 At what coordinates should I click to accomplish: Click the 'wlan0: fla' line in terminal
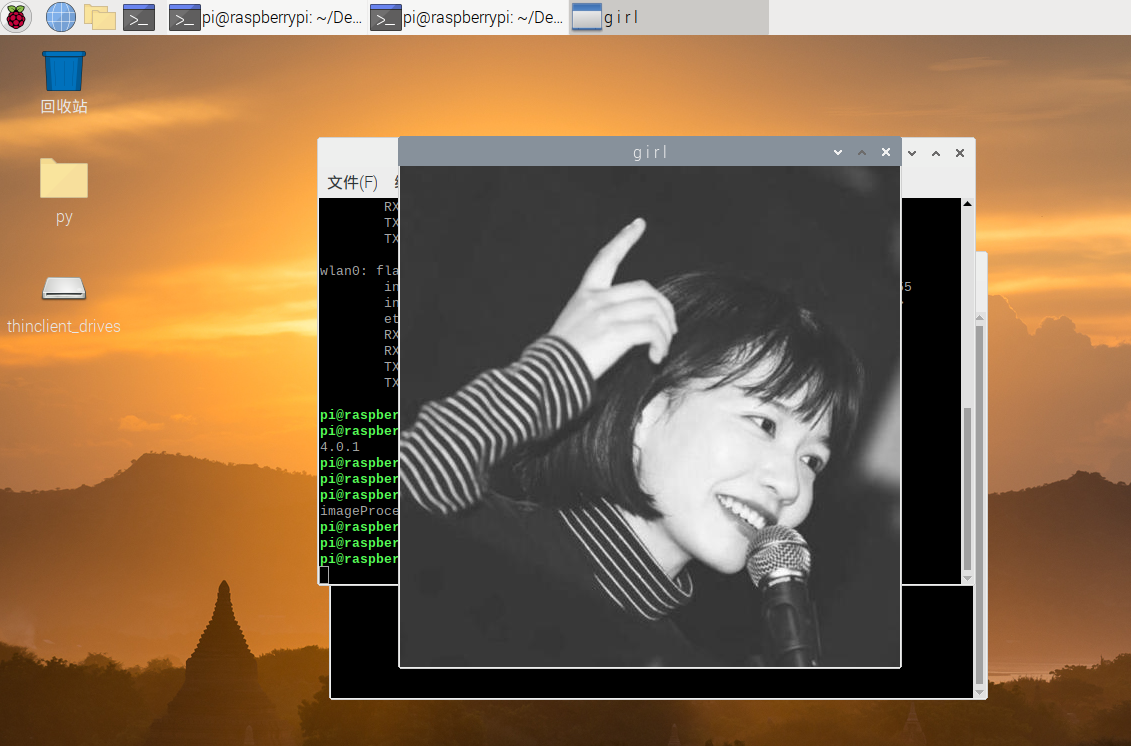(359, 271)
